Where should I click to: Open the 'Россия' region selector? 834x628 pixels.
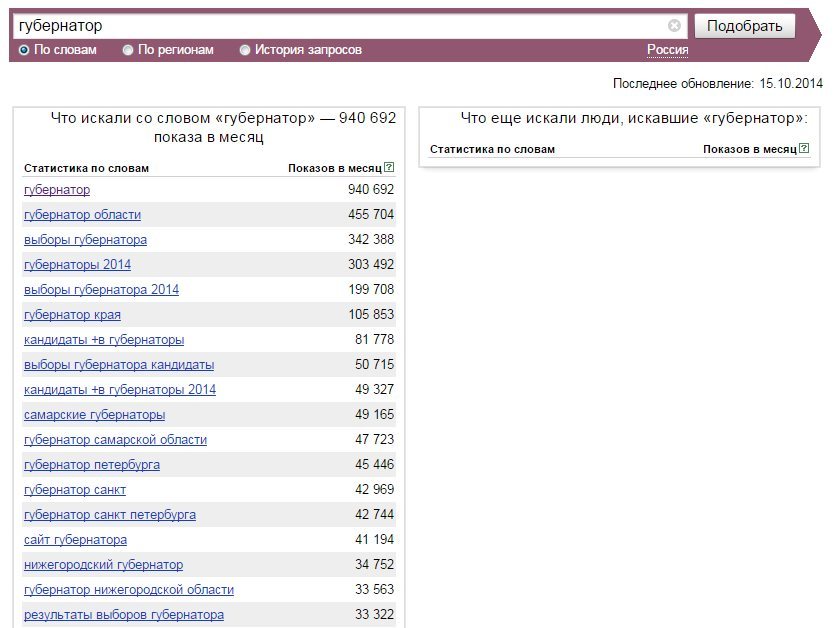tap(667, 50)
